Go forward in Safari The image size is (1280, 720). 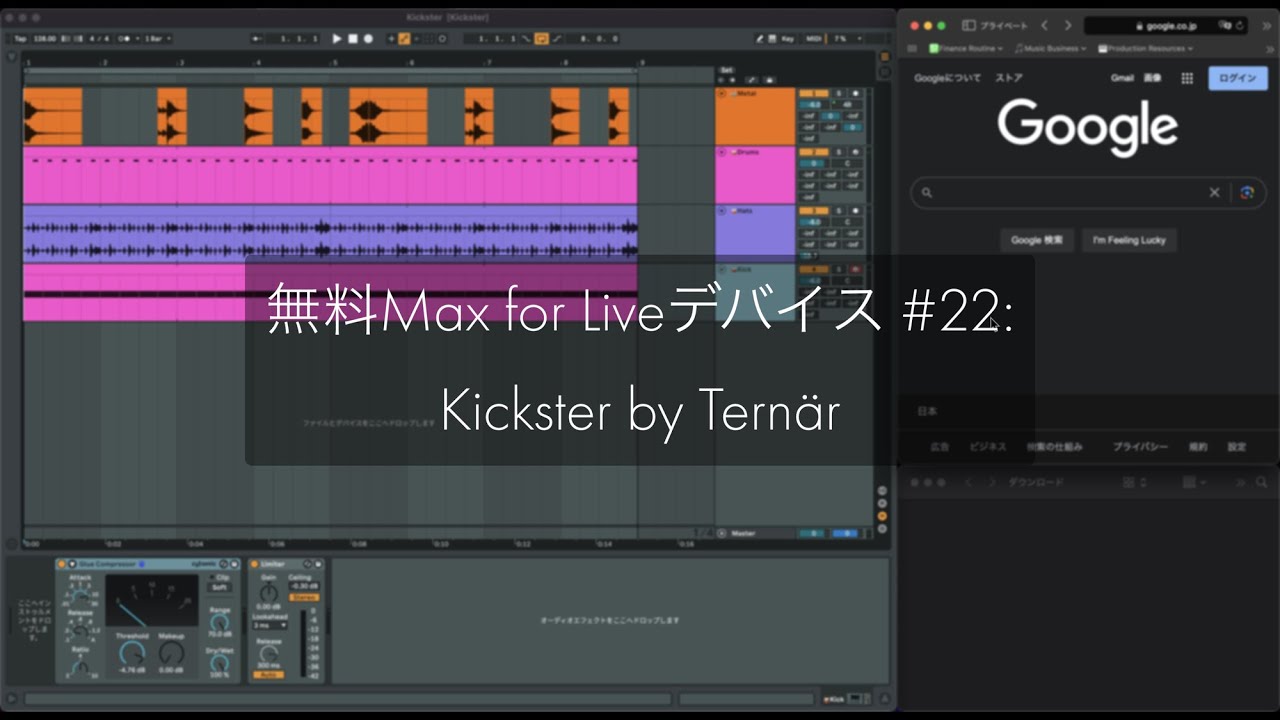click(1068, 25)
